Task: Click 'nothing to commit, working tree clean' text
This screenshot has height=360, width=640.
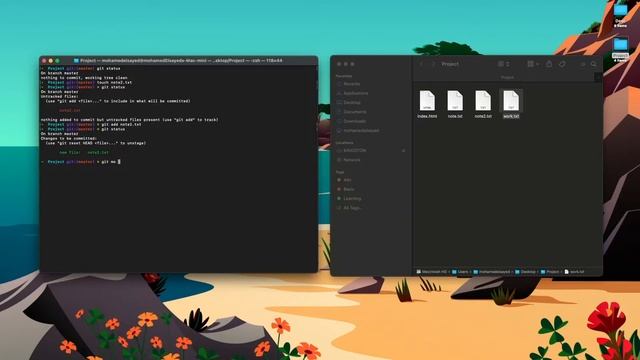Action: [84, 78]
